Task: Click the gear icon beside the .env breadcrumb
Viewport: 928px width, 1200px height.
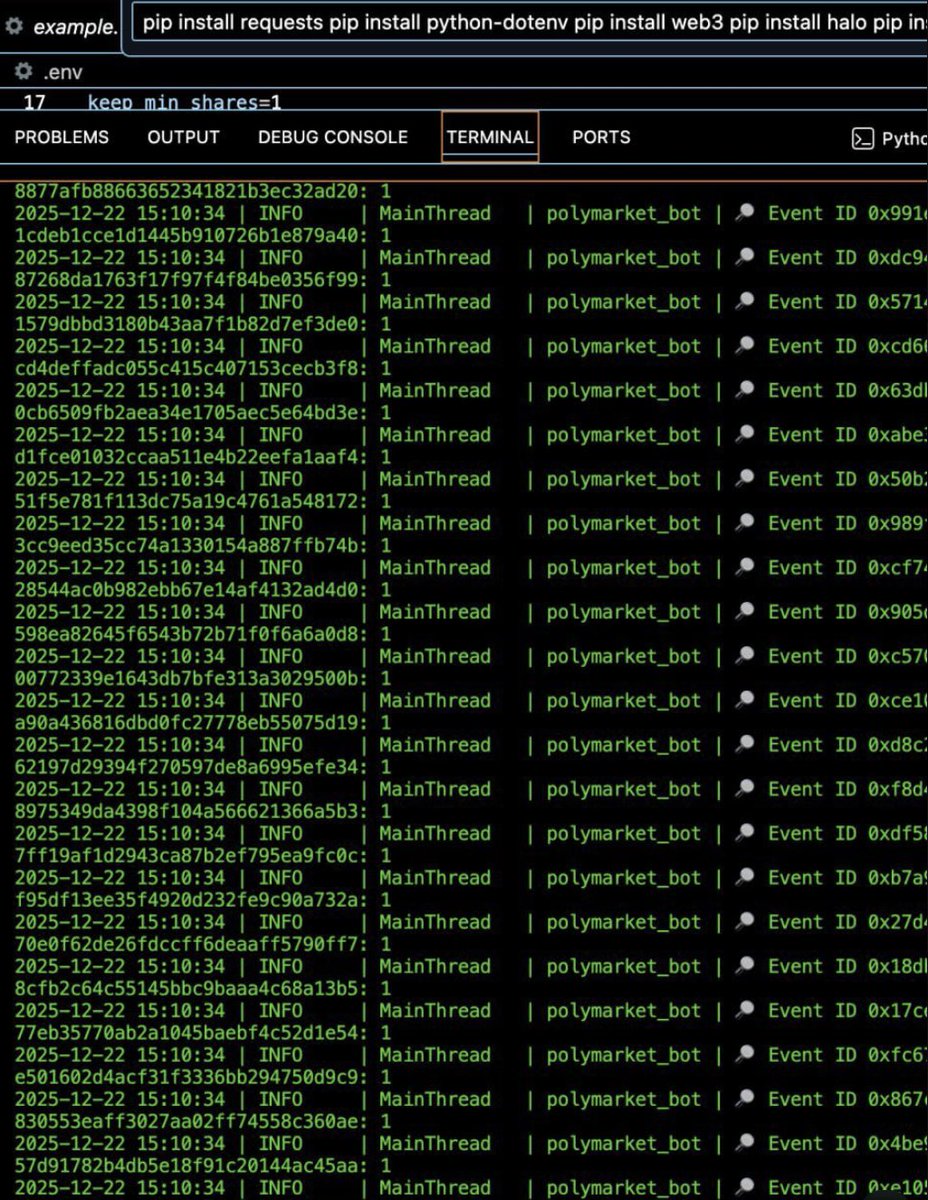Action: [x=24, y=72]
